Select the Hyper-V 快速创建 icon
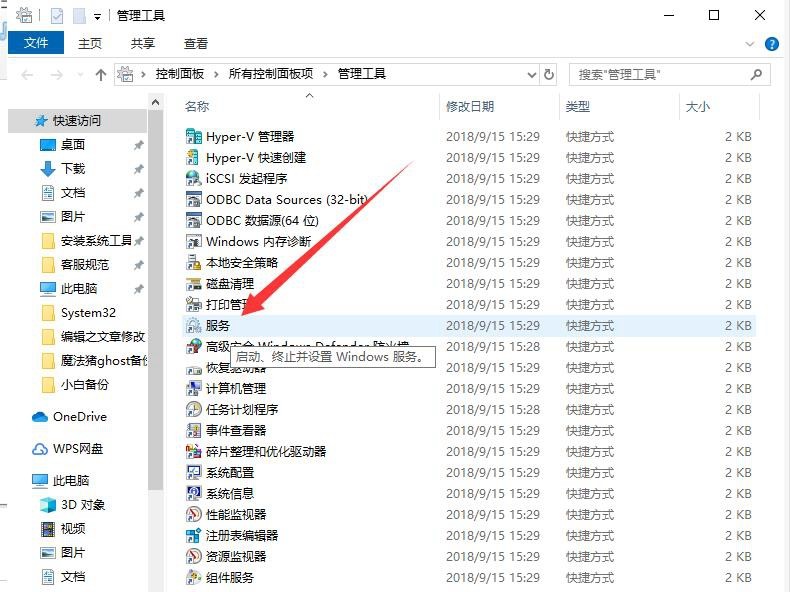791x592 pixels. [x=194, y=158]
